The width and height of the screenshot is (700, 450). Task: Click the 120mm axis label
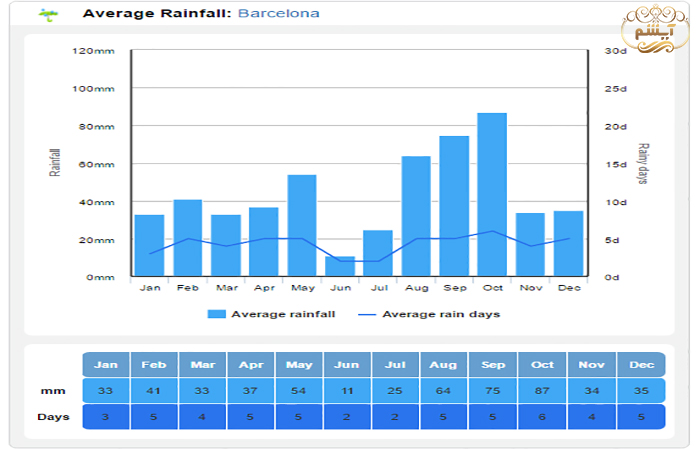click(93, 51)
